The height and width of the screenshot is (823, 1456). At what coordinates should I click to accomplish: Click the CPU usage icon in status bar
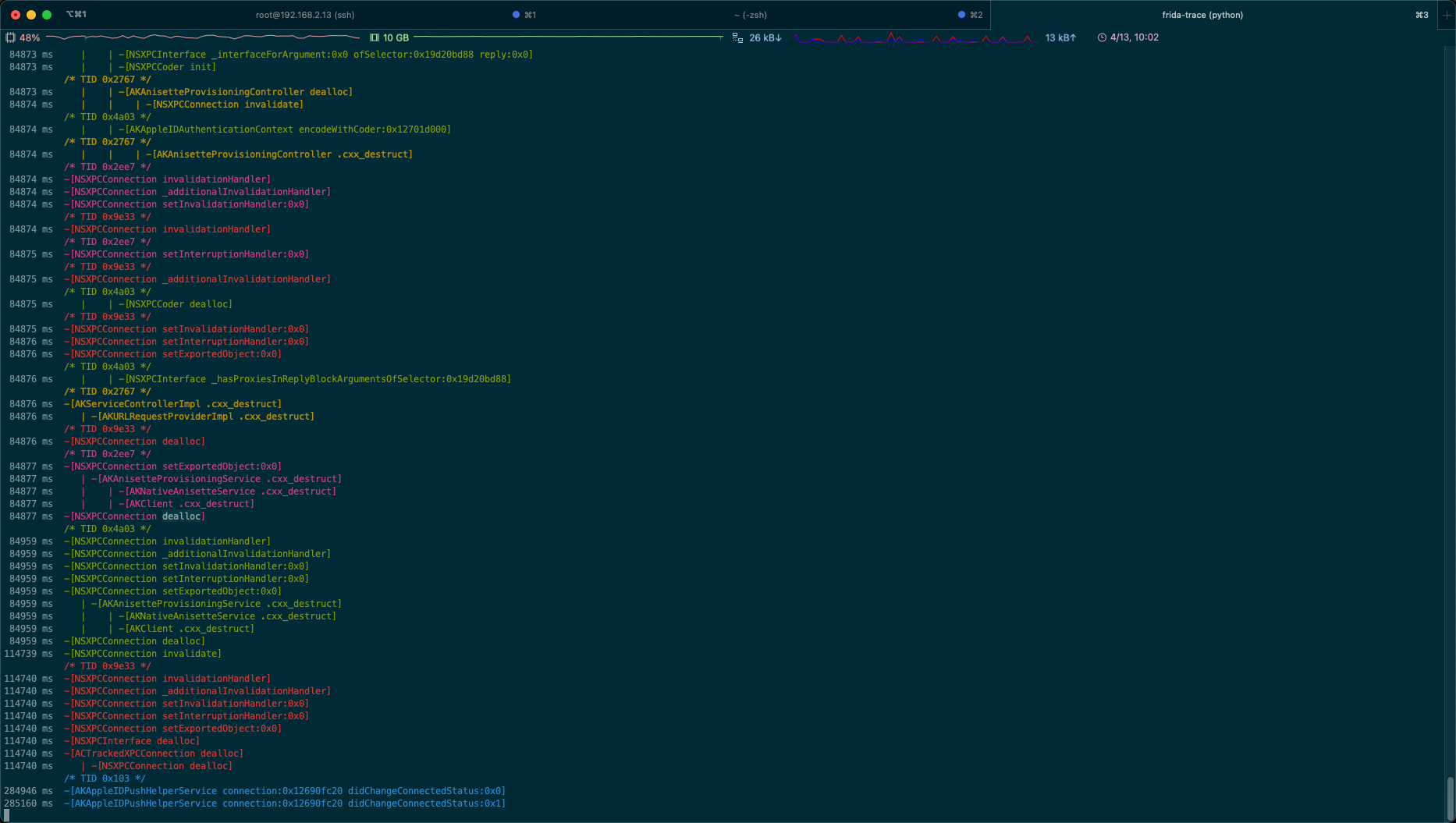[x=10, y=37]
